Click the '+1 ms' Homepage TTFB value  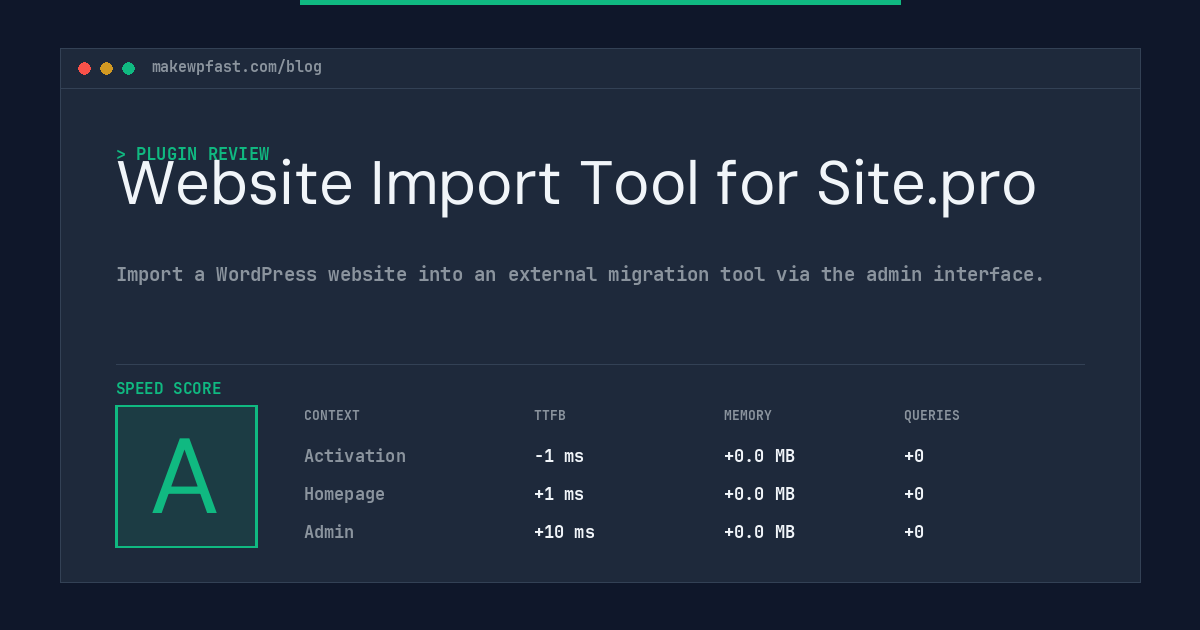(x=559, y=494)
